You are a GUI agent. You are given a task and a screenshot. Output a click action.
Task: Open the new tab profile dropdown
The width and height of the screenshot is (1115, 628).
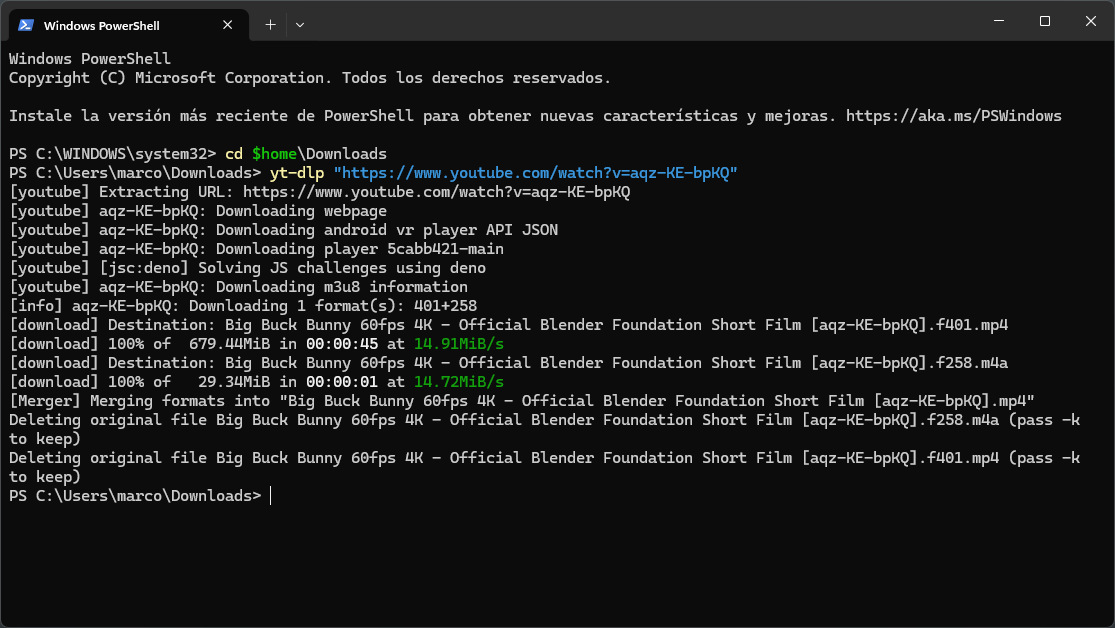[x=300, y=25]
